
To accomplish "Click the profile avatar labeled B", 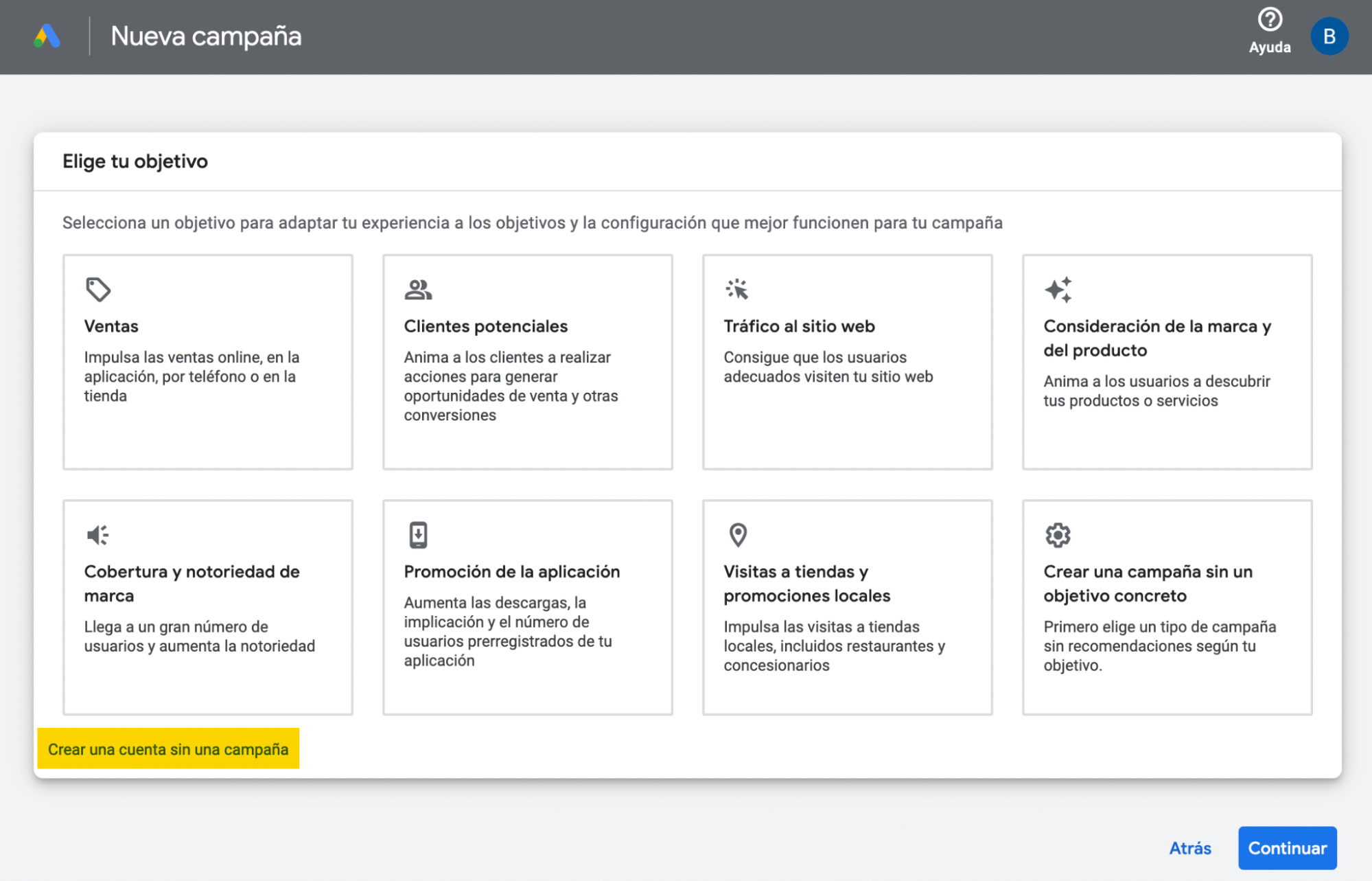I will point(1329,36).
